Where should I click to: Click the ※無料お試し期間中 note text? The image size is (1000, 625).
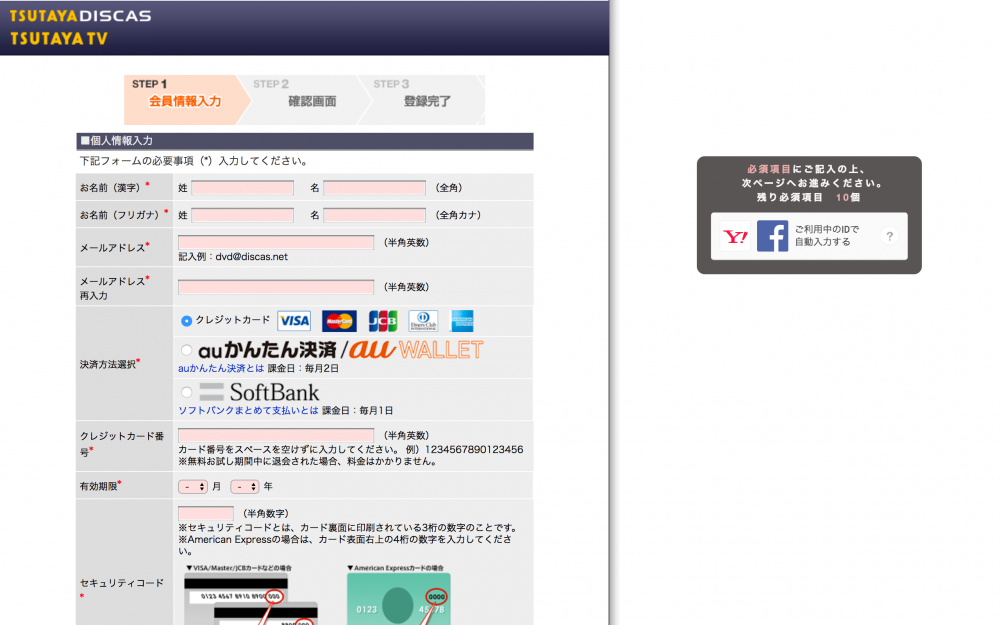pos(307,461)
